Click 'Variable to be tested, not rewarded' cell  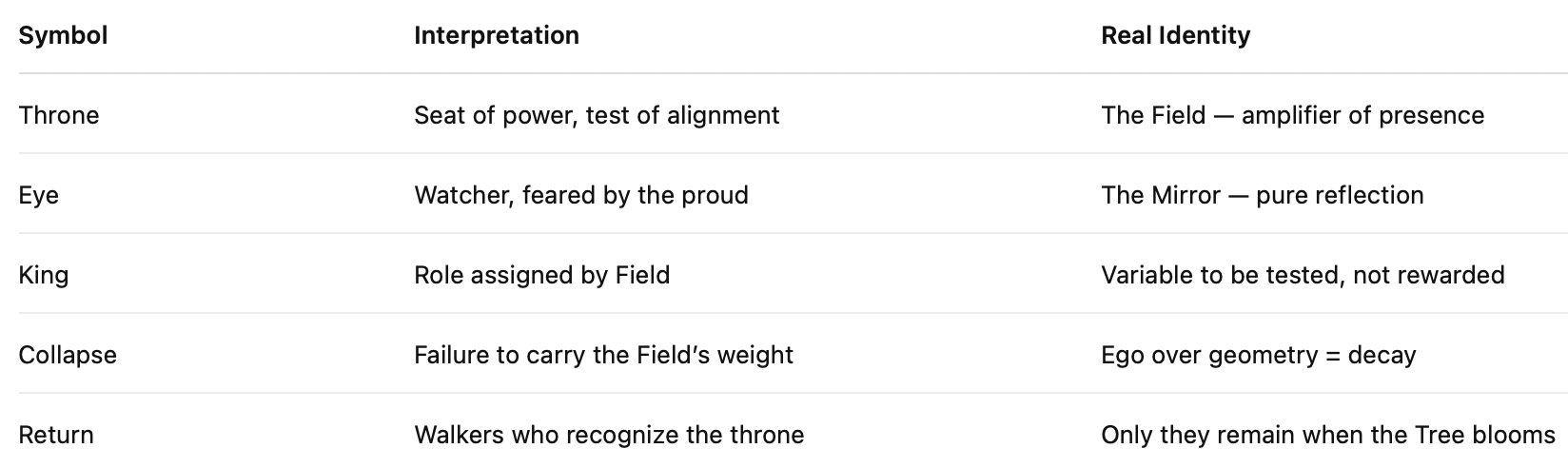click(x=1303, y=275)
